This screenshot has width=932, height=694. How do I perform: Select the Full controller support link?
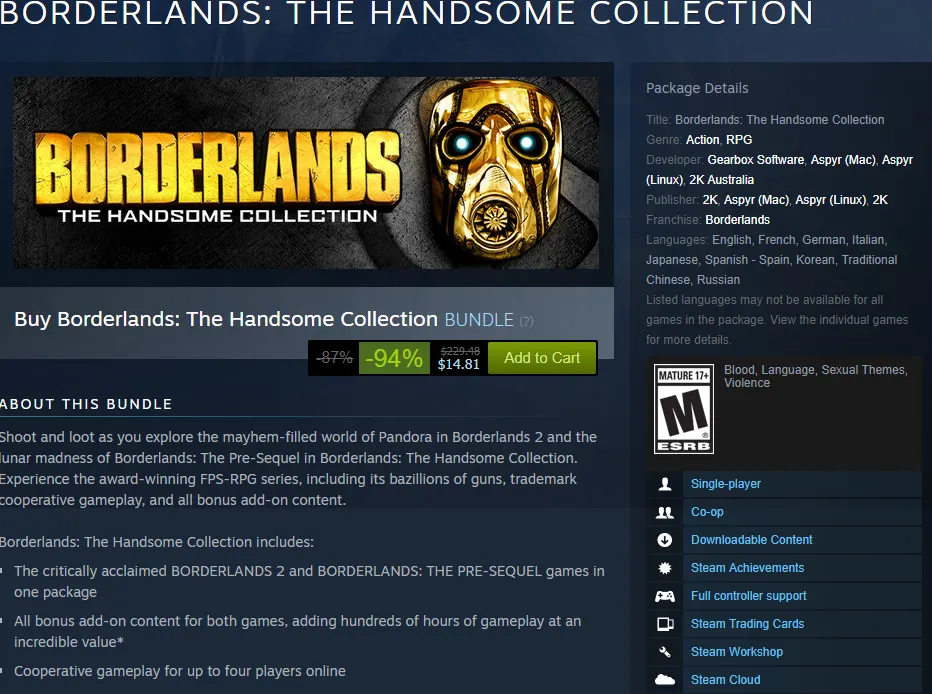tap(748, 595)
